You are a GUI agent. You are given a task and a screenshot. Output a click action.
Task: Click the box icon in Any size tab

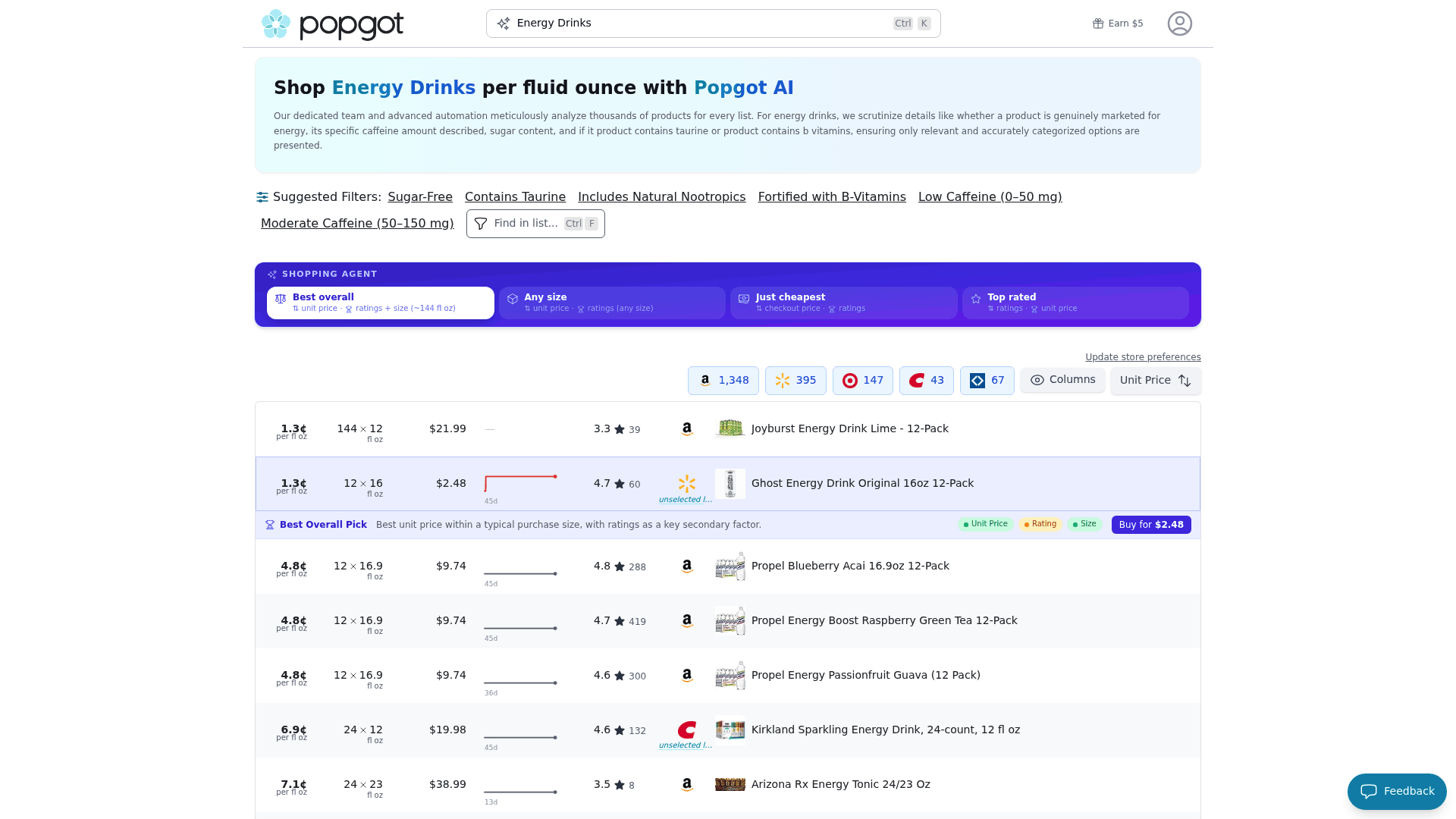pos(513,300)
